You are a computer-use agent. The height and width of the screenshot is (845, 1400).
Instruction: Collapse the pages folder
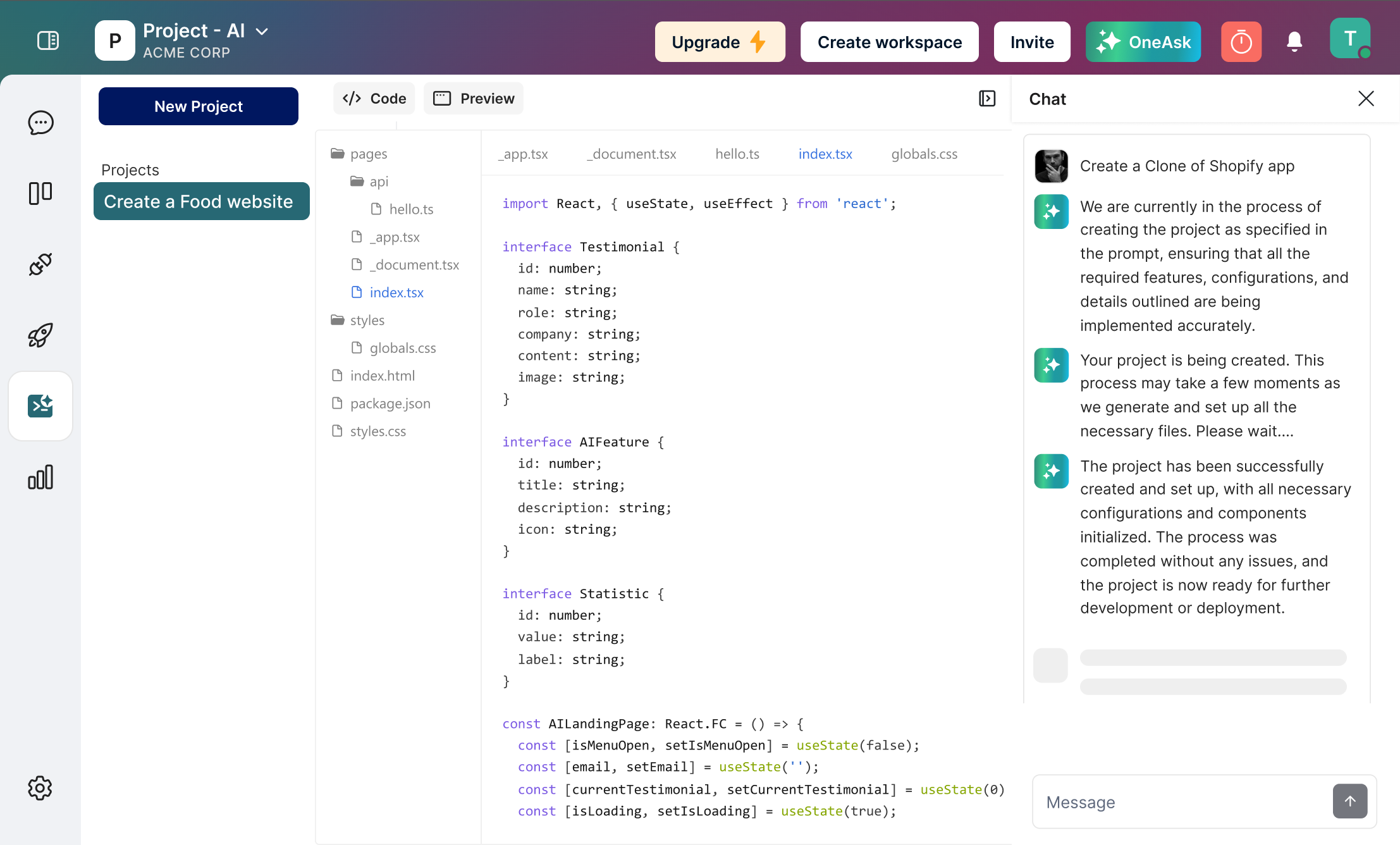coord(359,154)
